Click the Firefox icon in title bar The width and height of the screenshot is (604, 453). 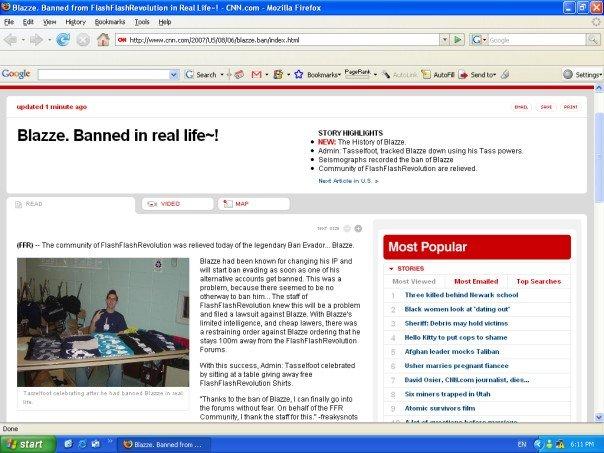tap(5, 7)
